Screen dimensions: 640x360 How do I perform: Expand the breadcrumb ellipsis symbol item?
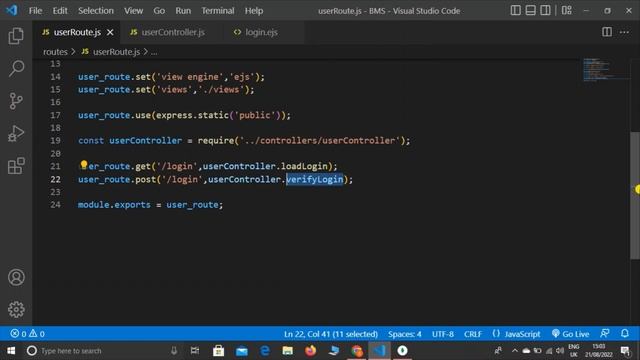(x=154, y=52)
